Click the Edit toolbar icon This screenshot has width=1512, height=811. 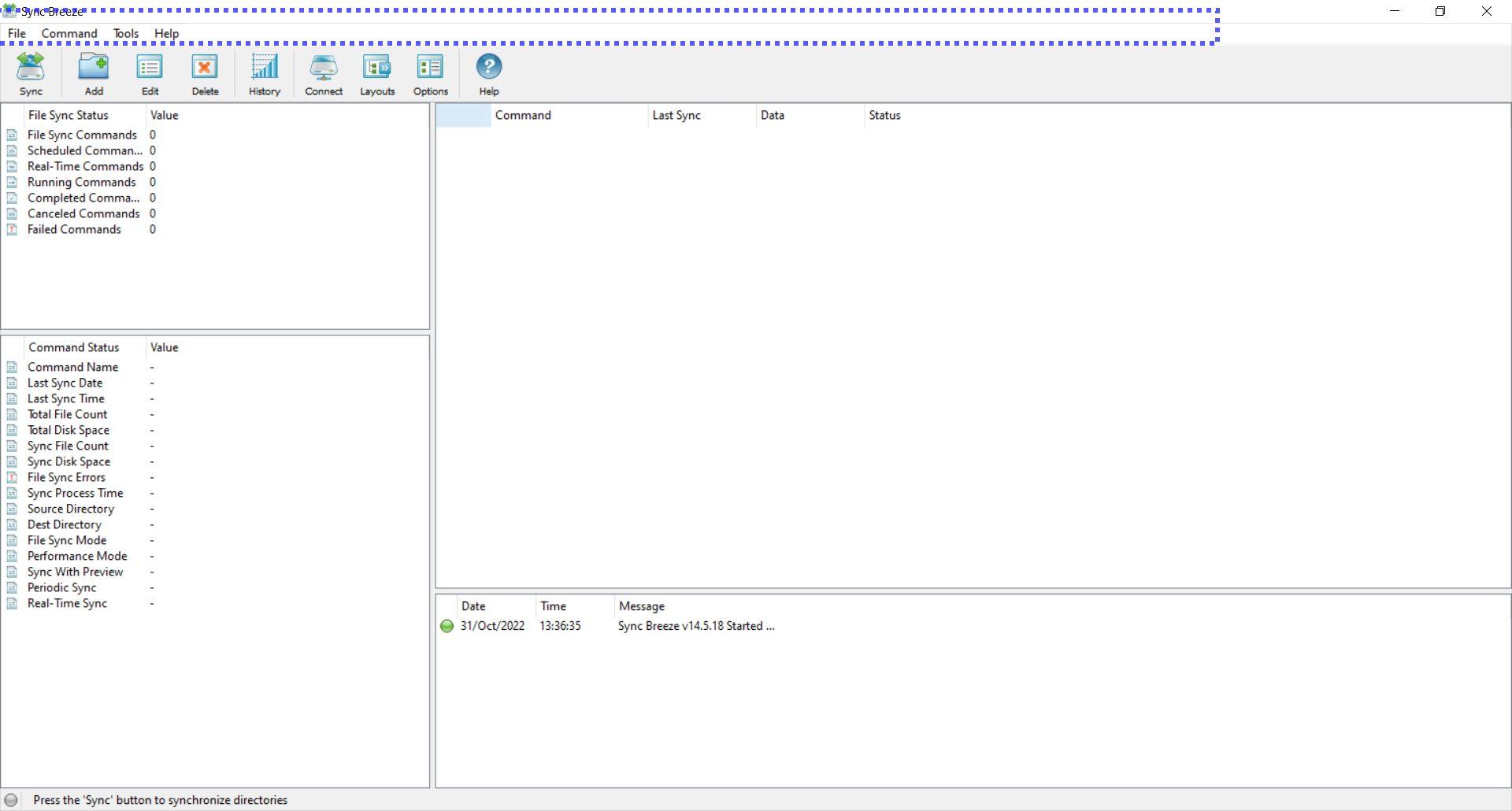coord(150,74)
